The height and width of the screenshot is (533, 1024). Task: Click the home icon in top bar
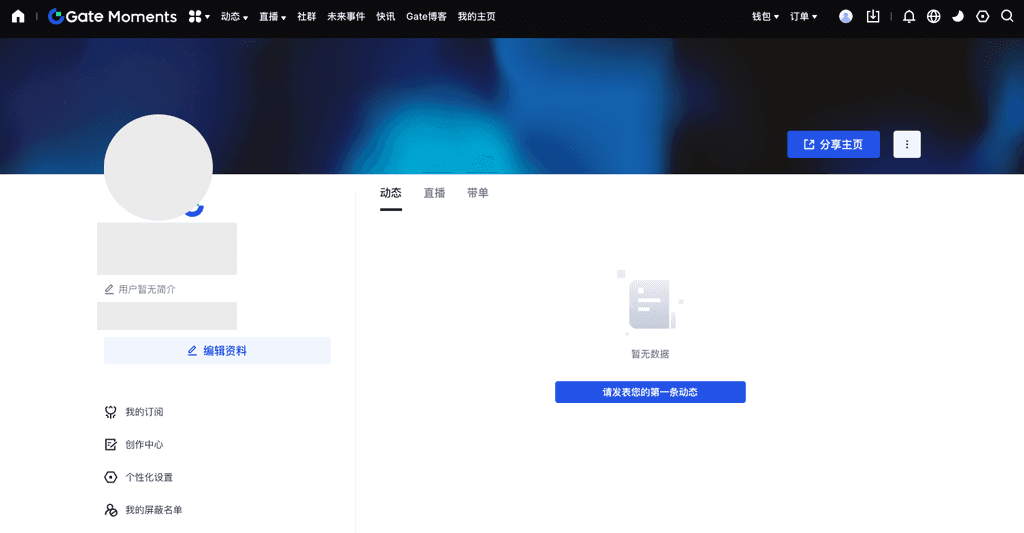(18, 17)
